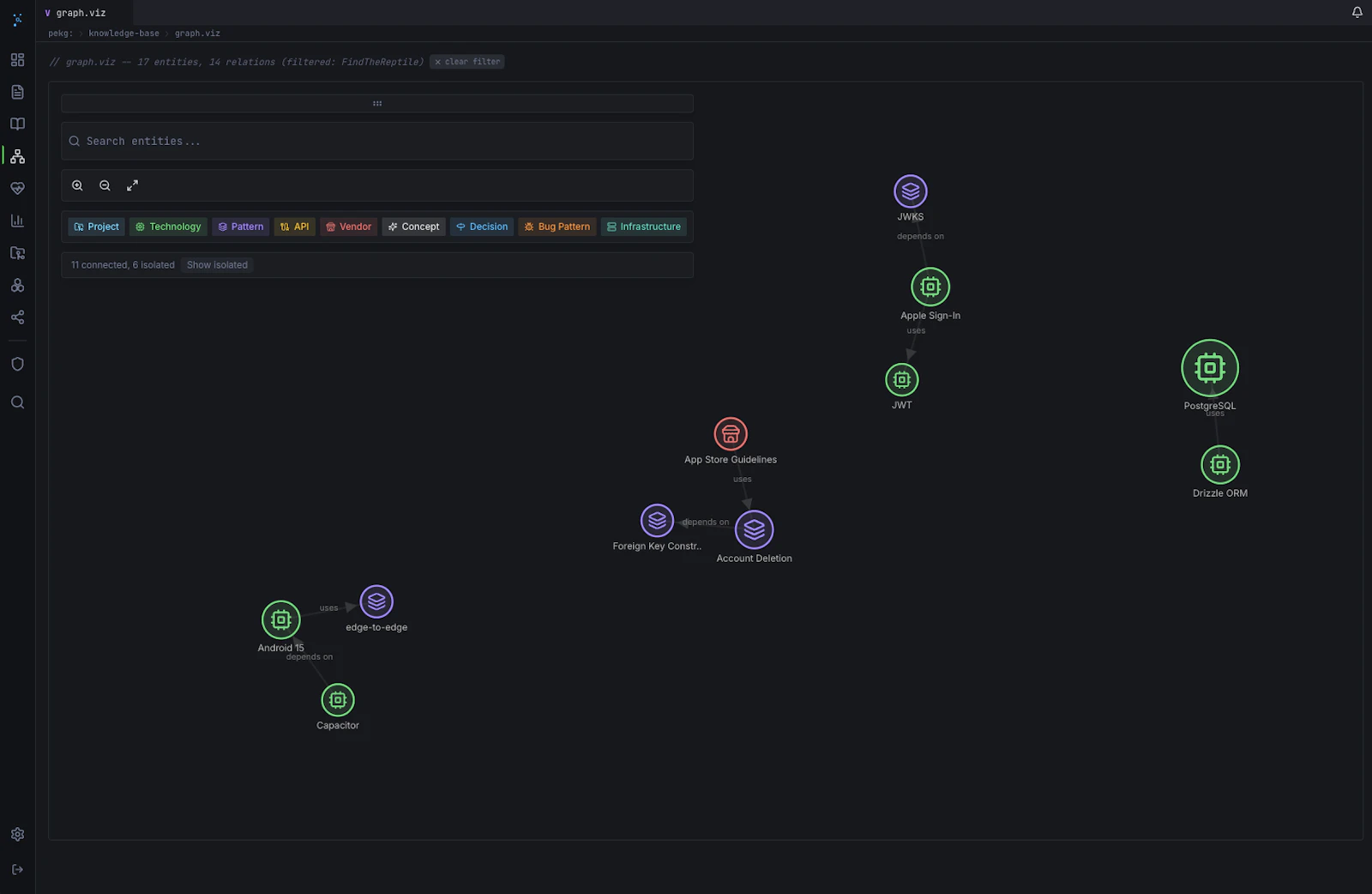The height and width of the screenshot is (894, 1372).
Task: Focus the Search entities field
Action: pos(377,141)
